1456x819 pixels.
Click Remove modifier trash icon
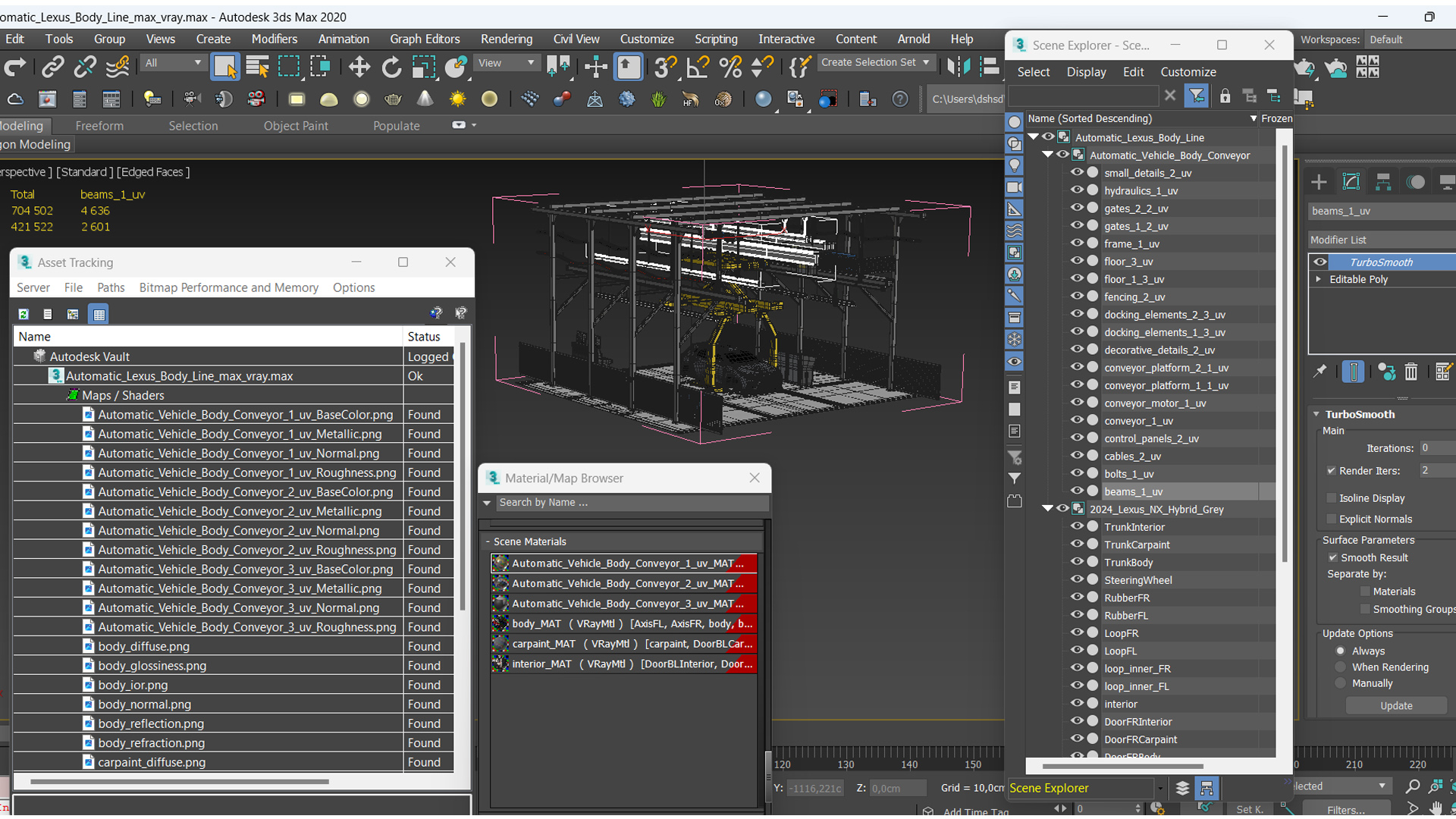(x=1410, y=371)
